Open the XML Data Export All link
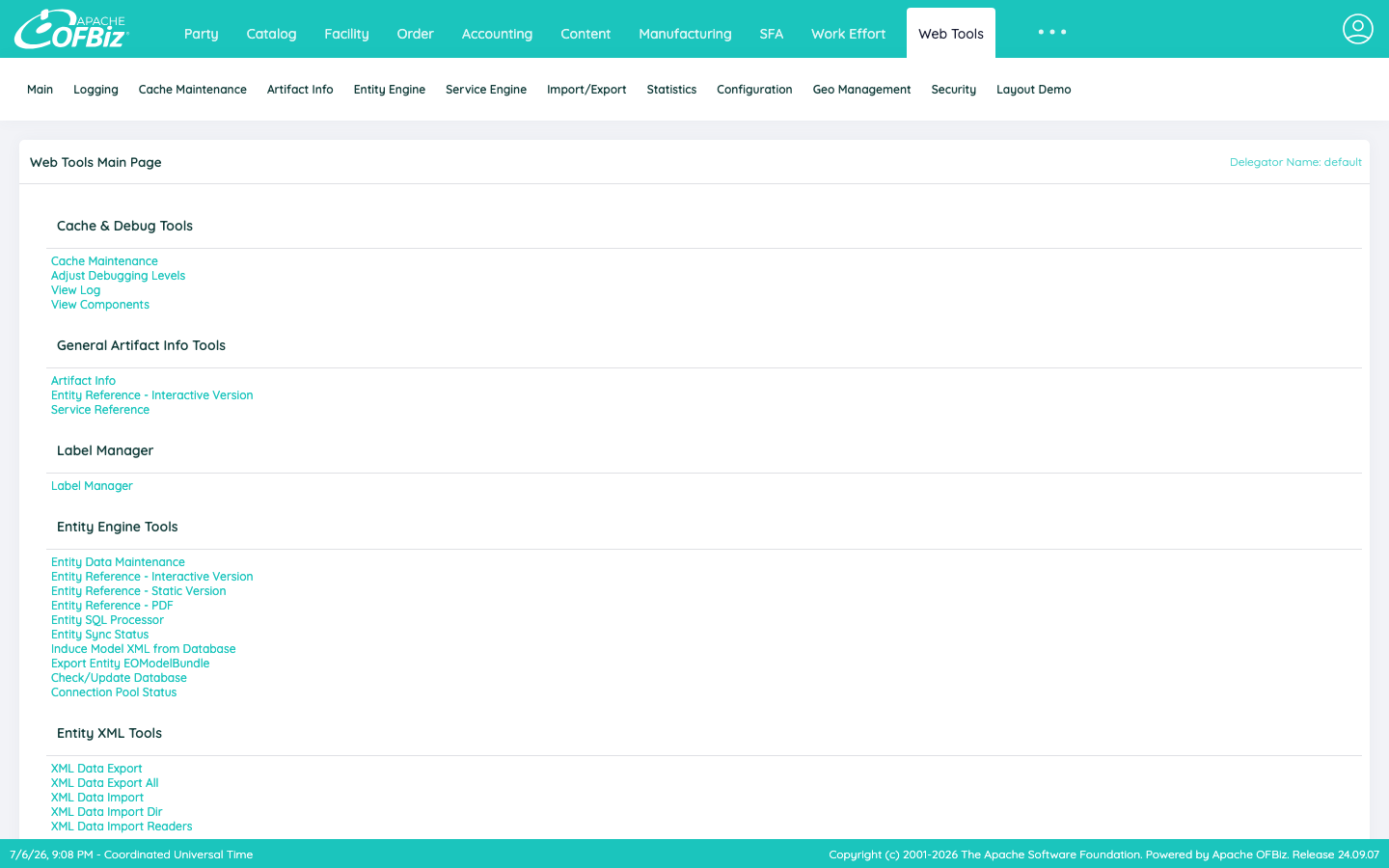This screenshot has width=1389, height=868. [x=104, y=783]
